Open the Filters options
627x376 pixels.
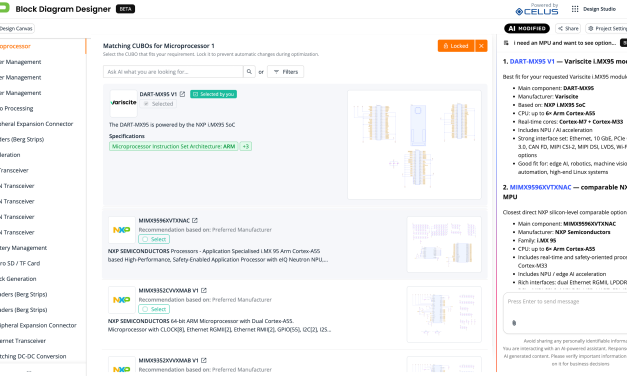pyautogui.click(x=286, y=72)
